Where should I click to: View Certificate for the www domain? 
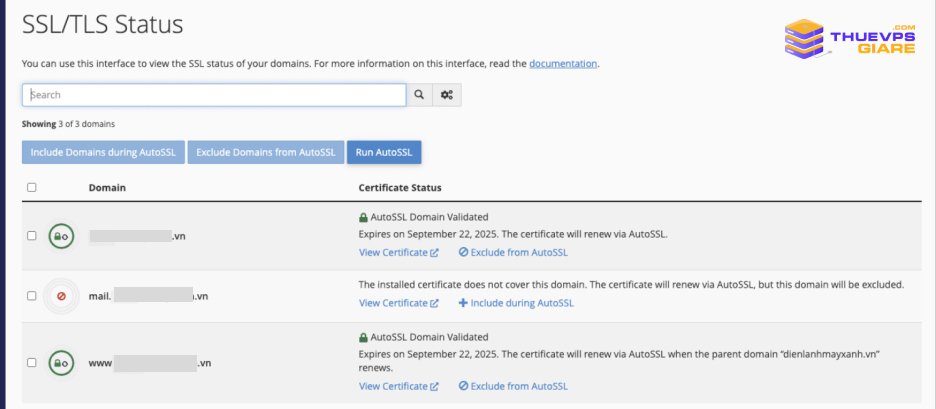click(x=399, y=386)
